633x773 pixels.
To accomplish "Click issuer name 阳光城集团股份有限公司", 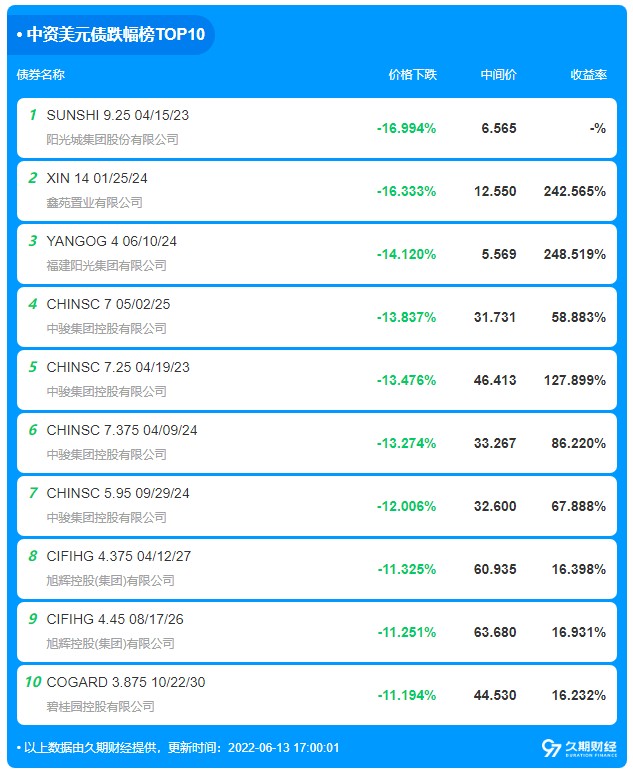I will point(112,140).
